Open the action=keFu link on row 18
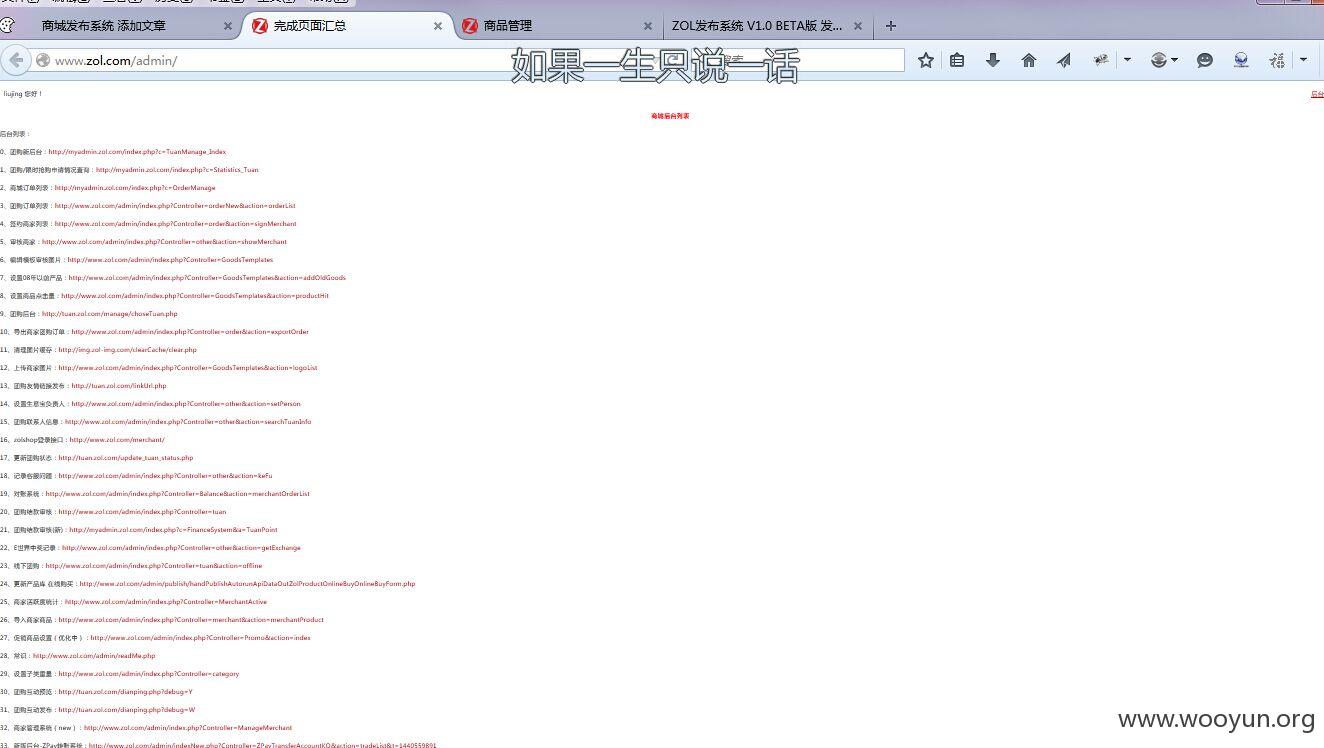Viewport: 1324px width, 748px height. click(165, 476)
